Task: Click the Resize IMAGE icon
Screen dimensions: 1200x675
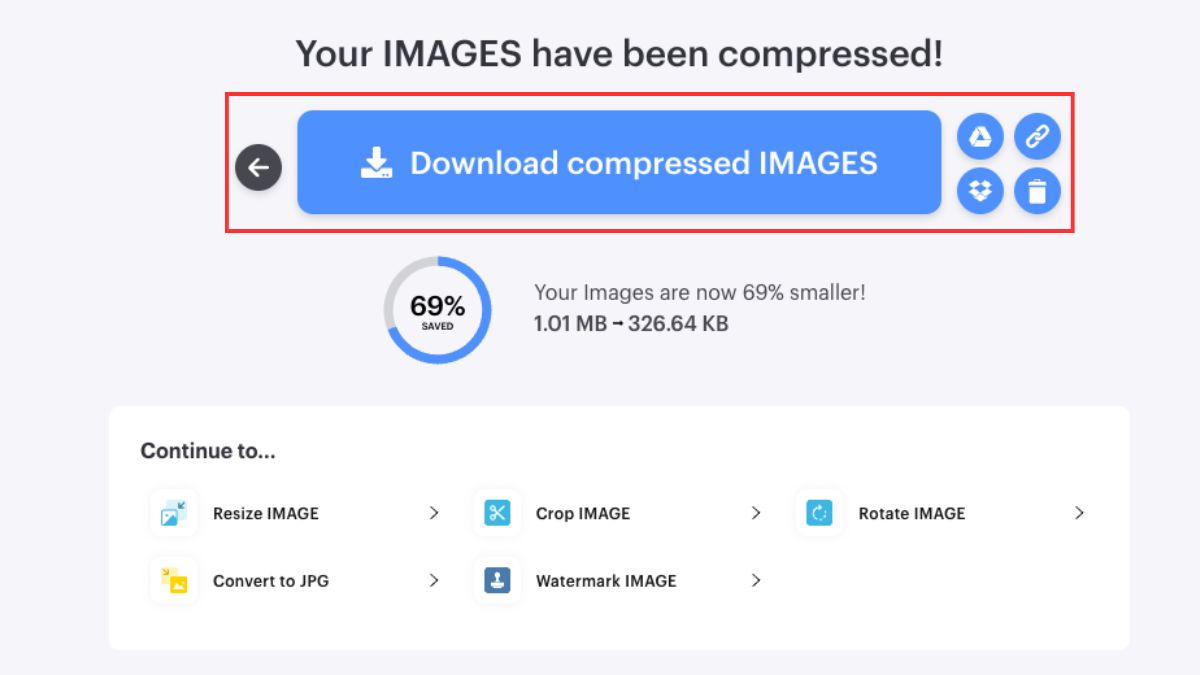Action: pyautogui.click(x=174, y=513)
